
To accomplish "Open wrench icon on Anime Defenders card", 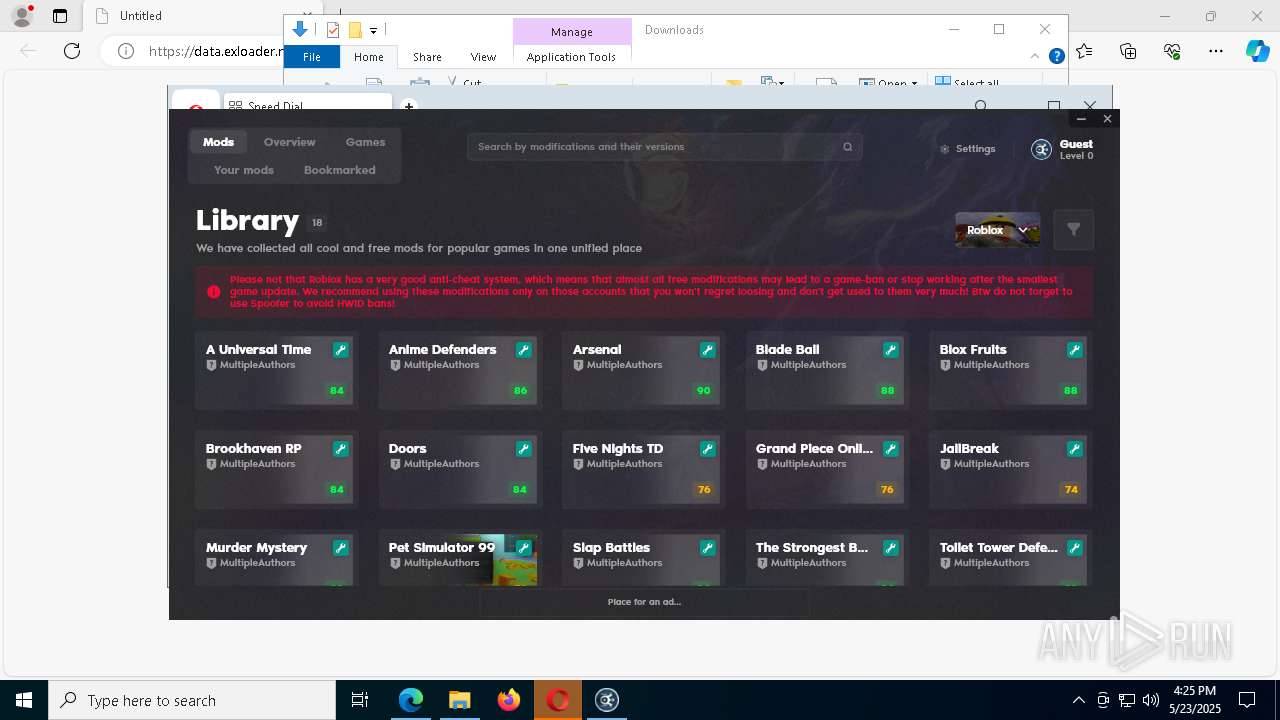I will click(x=523, y=350).
